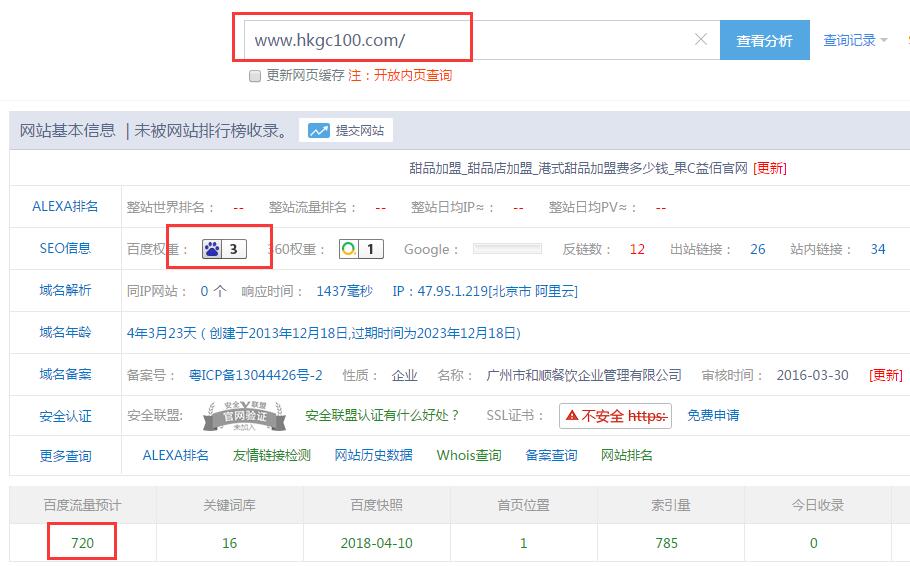Image resolution: width=910 pixels, height=566 pixels.
Task: Open the 查询记录 dropdown
Action: tap(855, 40)
